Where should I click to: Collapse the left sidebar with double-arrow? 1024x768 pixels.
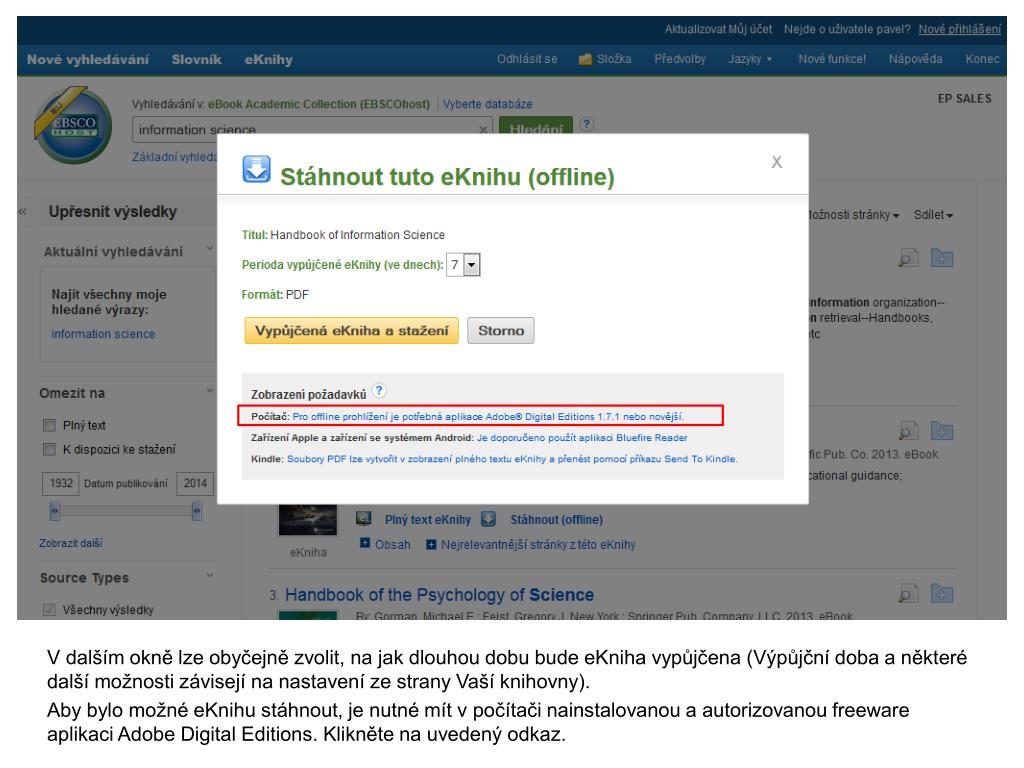tap(23, 212)
